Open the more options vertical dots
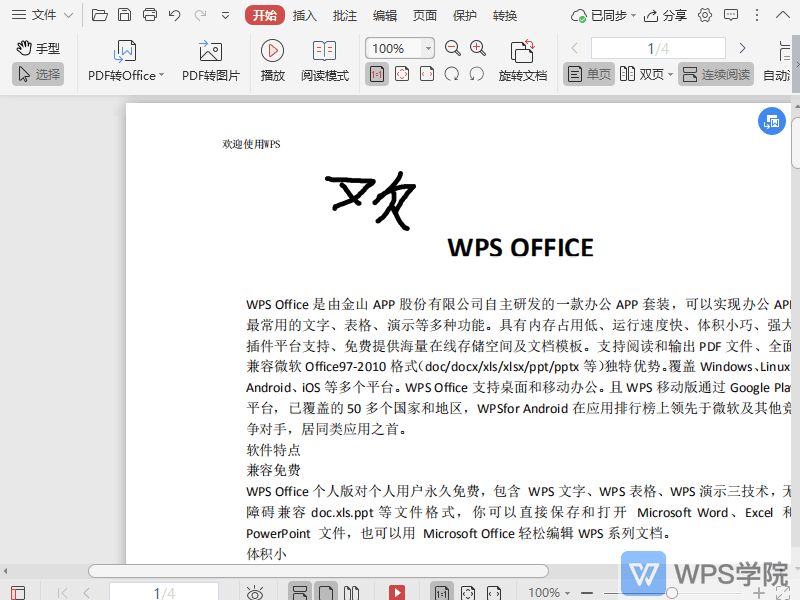 point(757,15)
